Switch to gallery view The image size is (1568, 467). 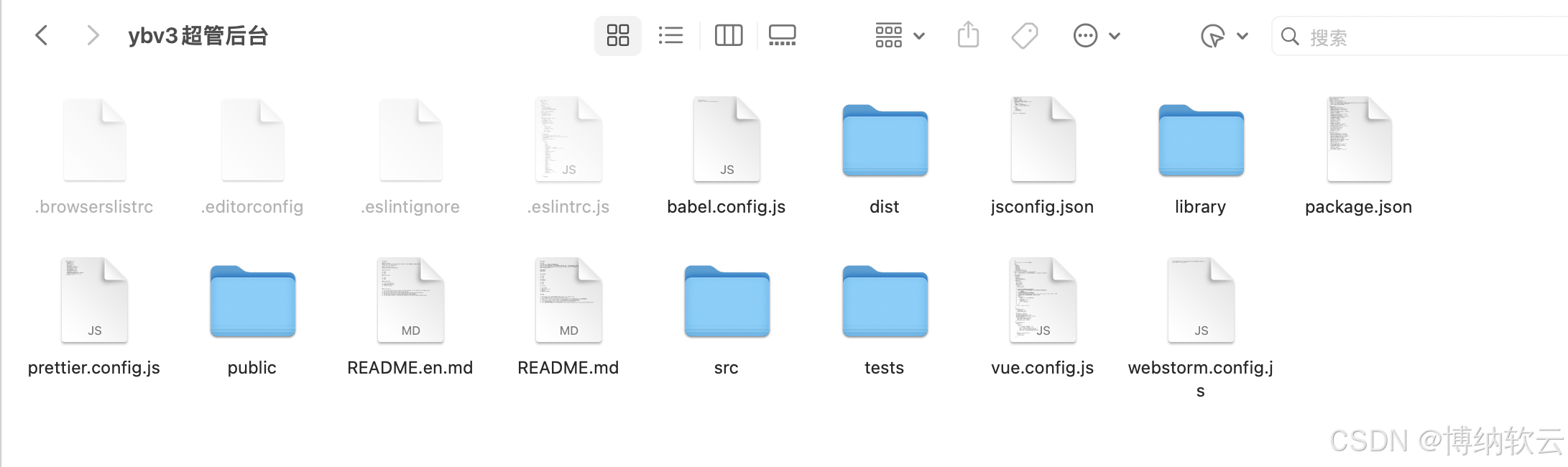[782, 35]
